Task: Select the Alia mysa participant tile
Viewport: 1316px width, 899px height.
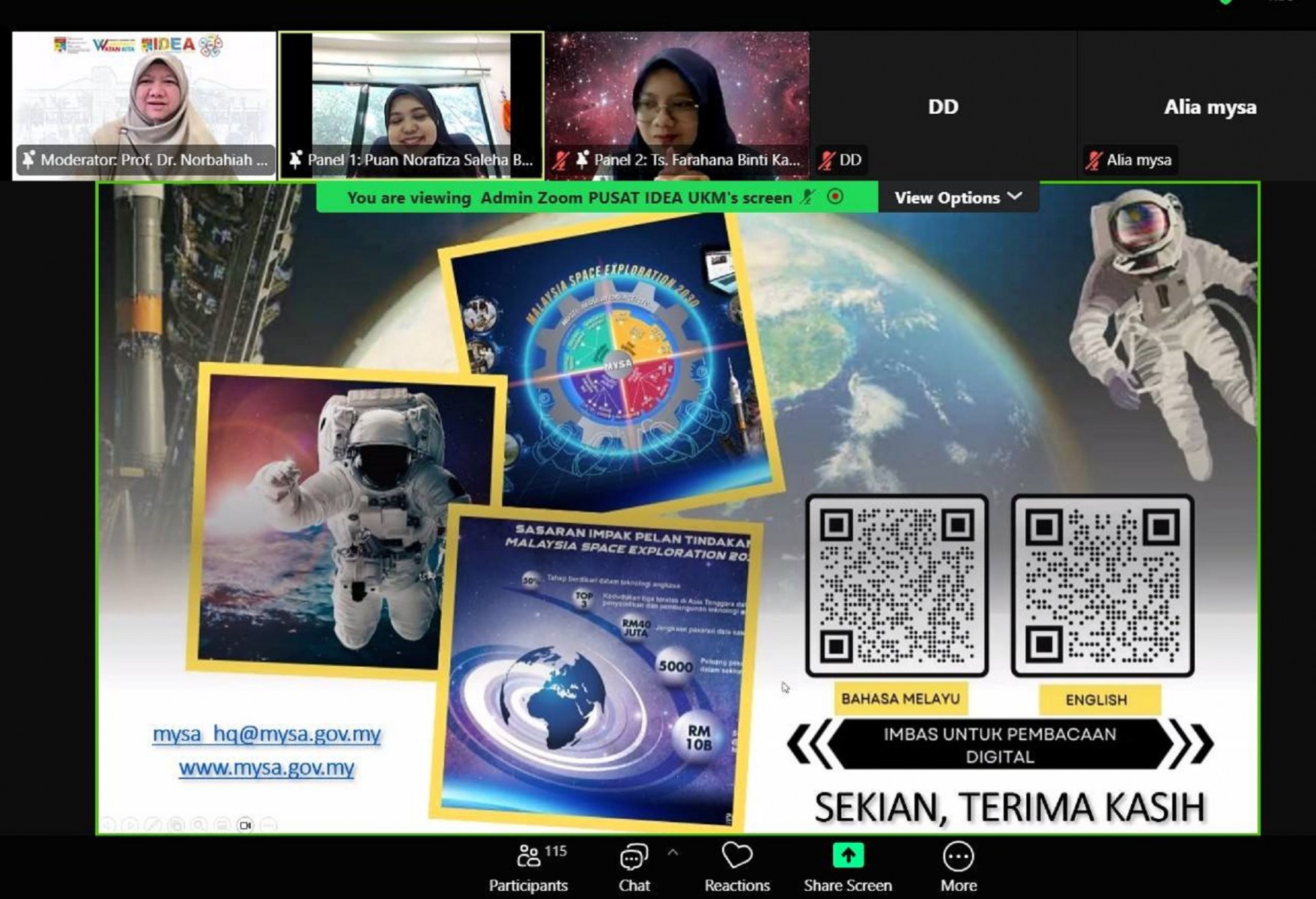Action: point(1197,106)
